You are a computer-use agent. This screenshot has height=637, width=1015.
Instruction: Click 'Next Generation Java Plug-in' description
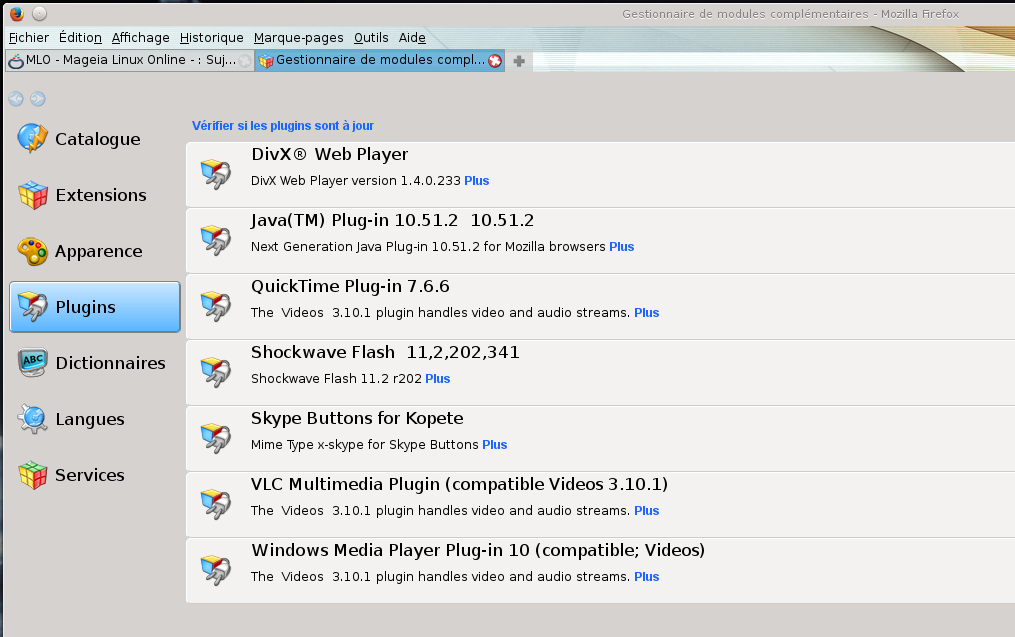coord(429,247)
